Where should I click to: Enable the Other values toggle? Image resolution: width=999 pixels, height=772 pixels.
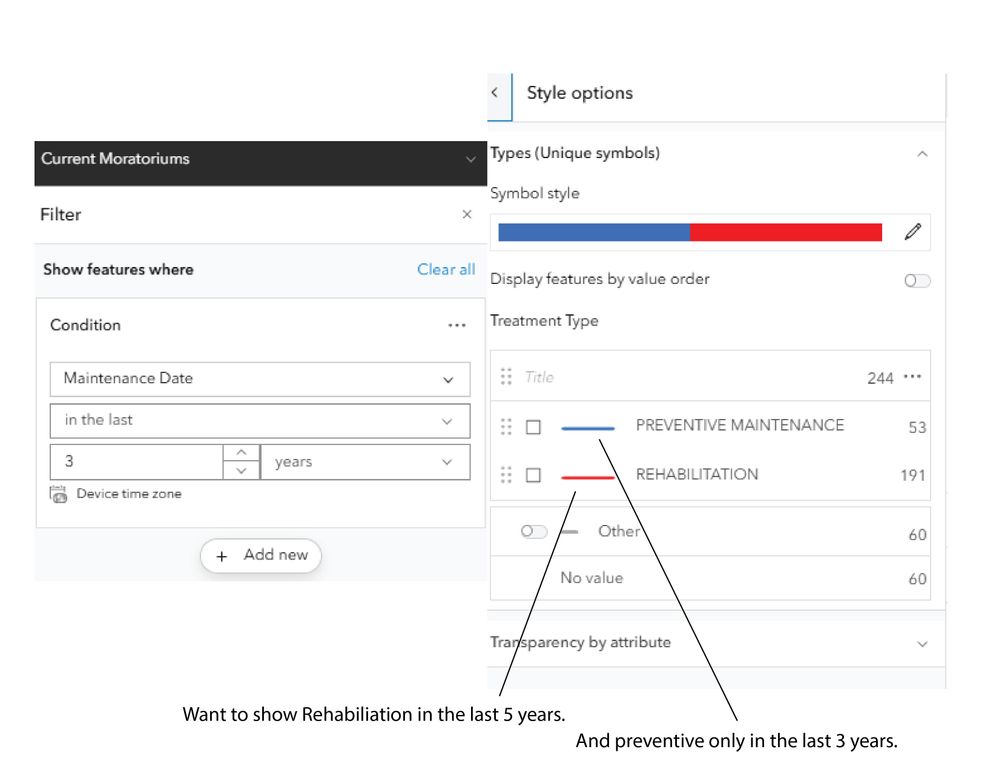tap(534, 532)
